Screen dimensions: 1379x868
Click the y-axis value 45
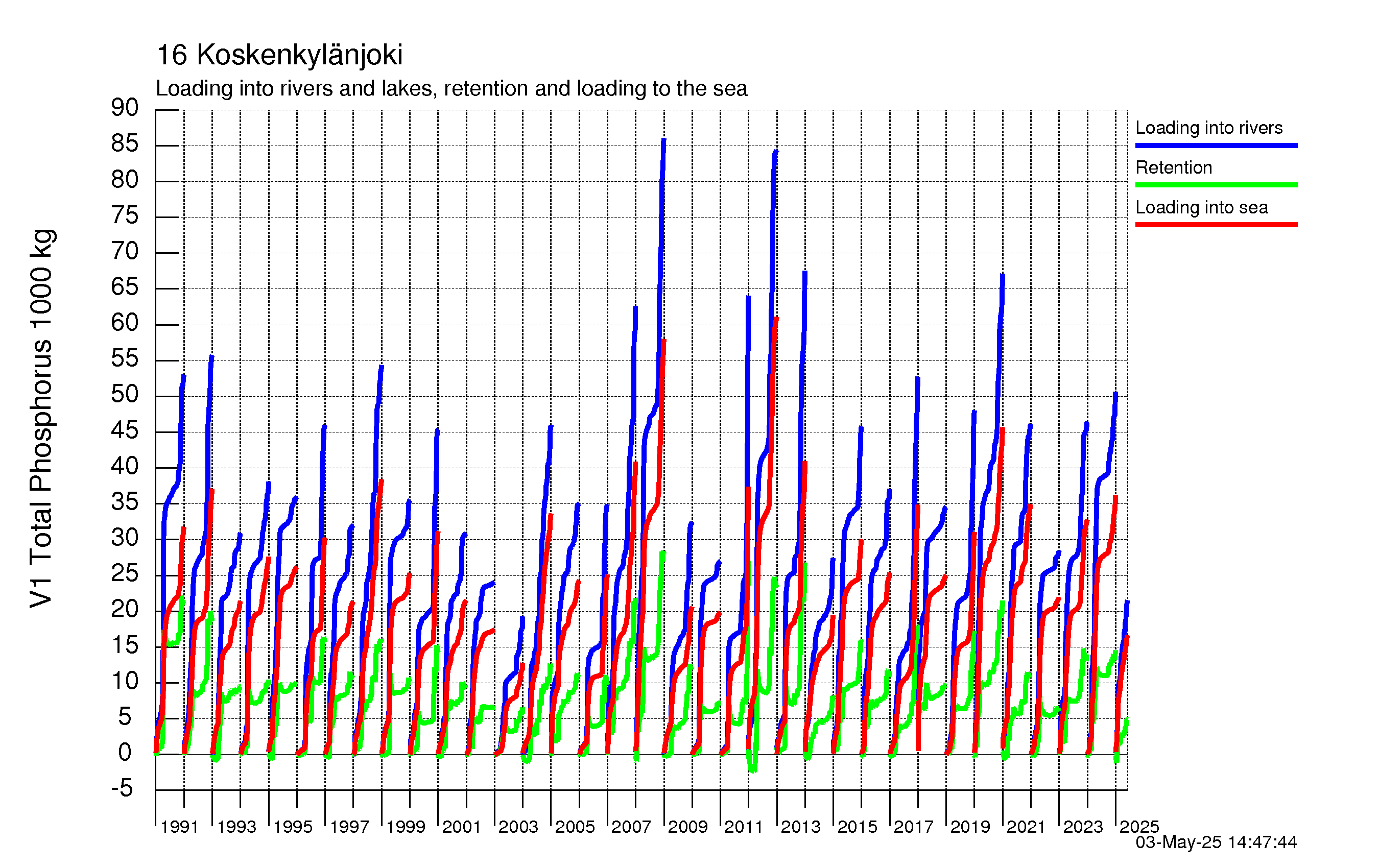tap(125, 430)
